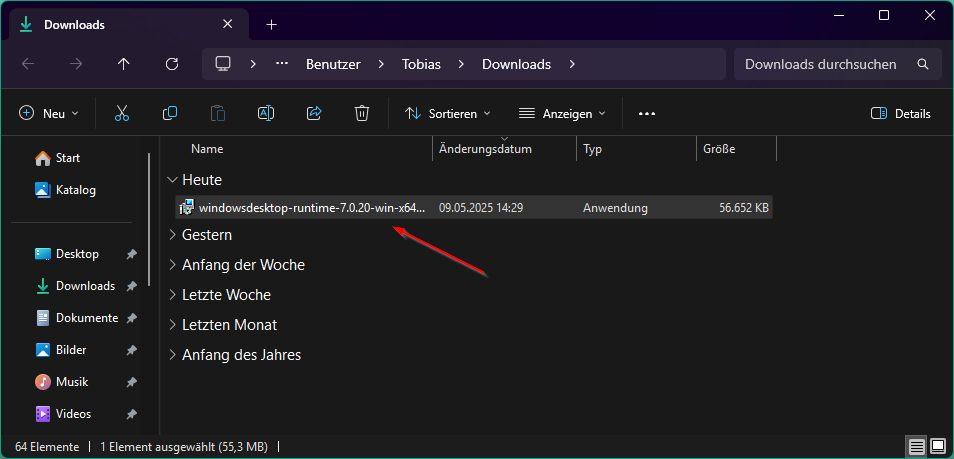Viewport: 954px width, 459px height.
Task: Click the pin icon next to Dokumente
Action: click(x=131, y=318)
